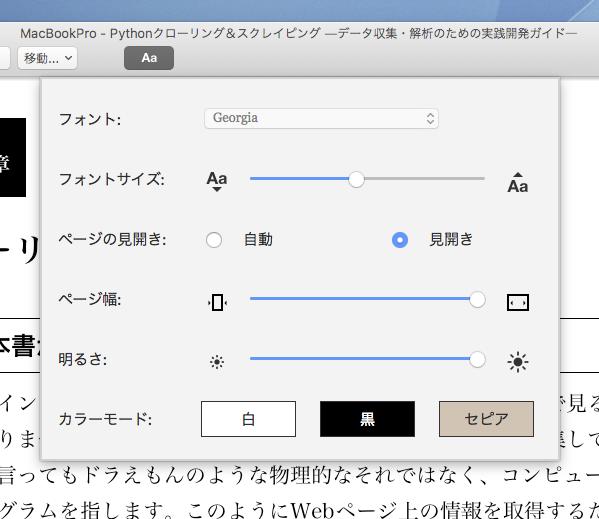Click the bright sun icon
599x519 pixels.
(x=518, y=362)
